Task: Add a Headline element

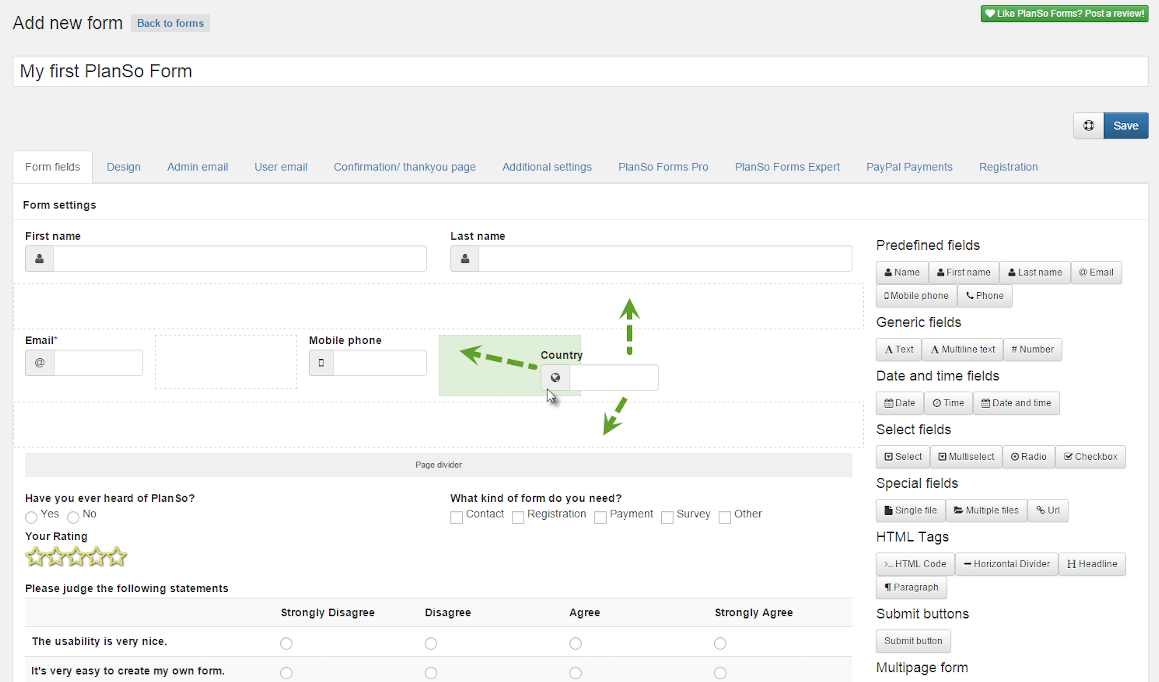Action: coord(1092,564)
